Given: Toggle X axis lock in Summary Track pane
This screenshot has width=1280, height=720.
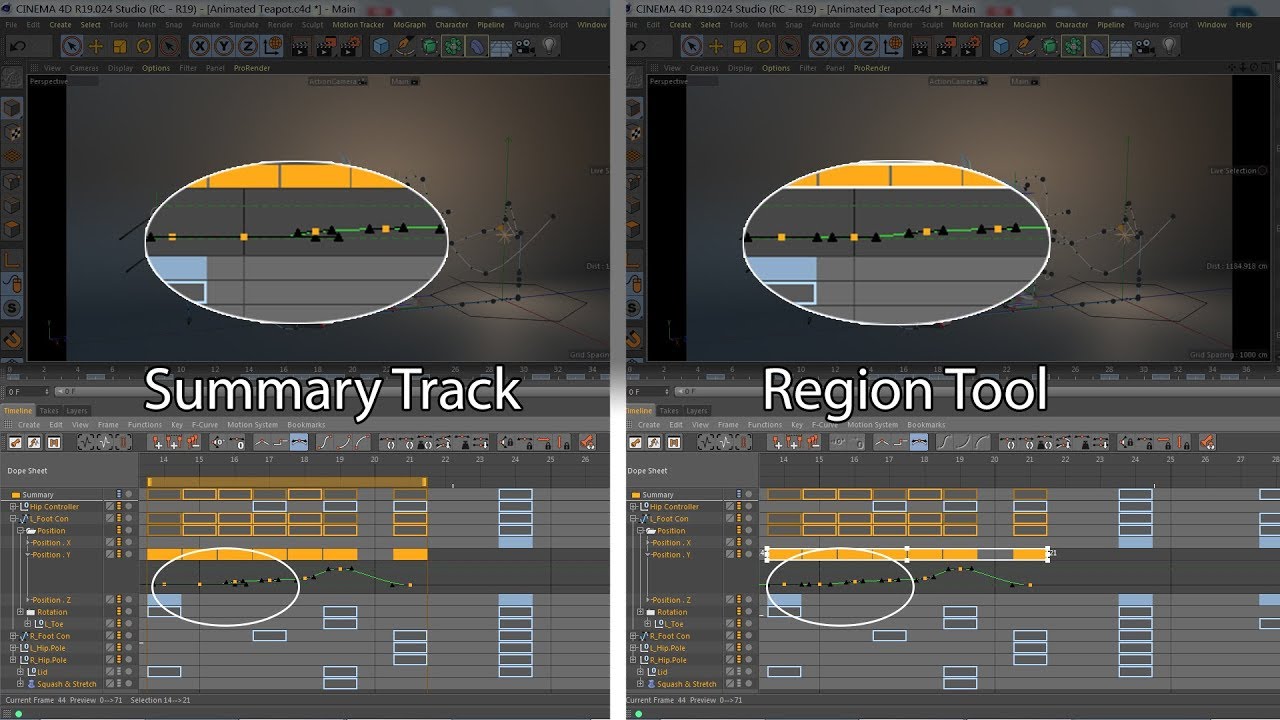Looking at the screenshot, I should (x=199, y=45).
